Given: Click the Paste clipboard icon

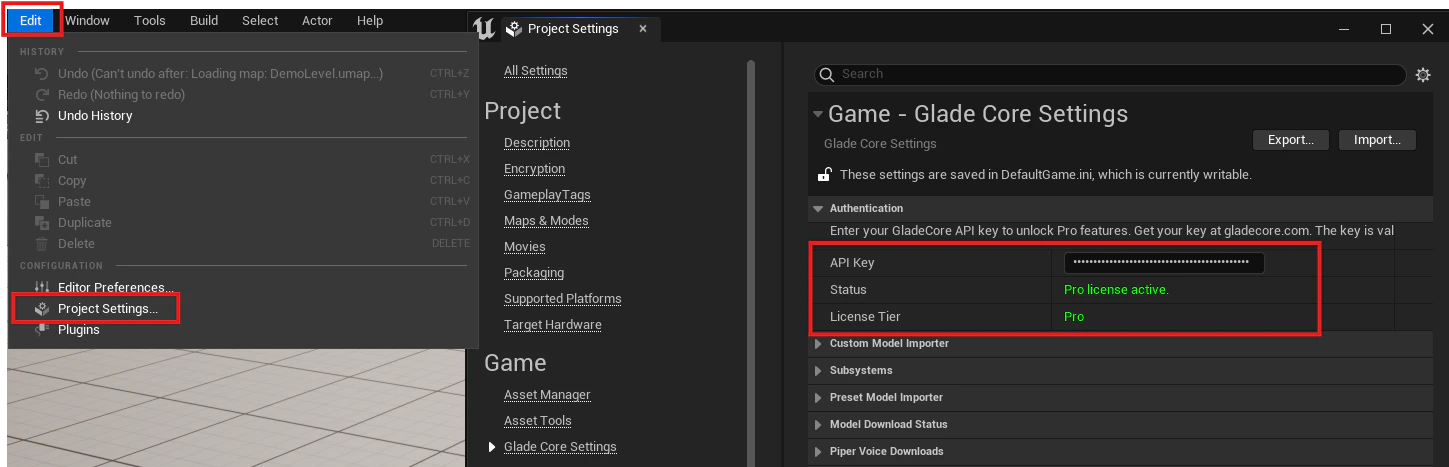Looking at the screenshot, I should (x=42, y=202).
